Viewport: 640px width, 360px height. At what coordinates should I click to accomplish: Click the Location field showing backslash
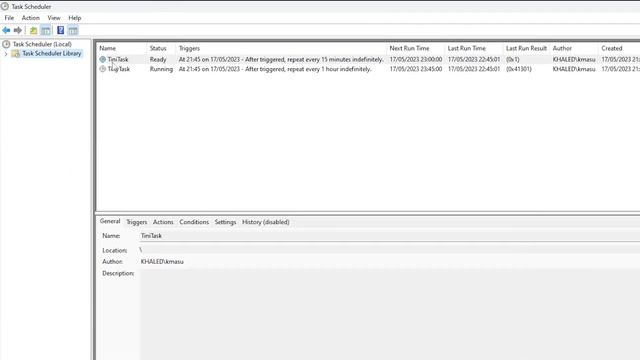click(x=390, y=250)
